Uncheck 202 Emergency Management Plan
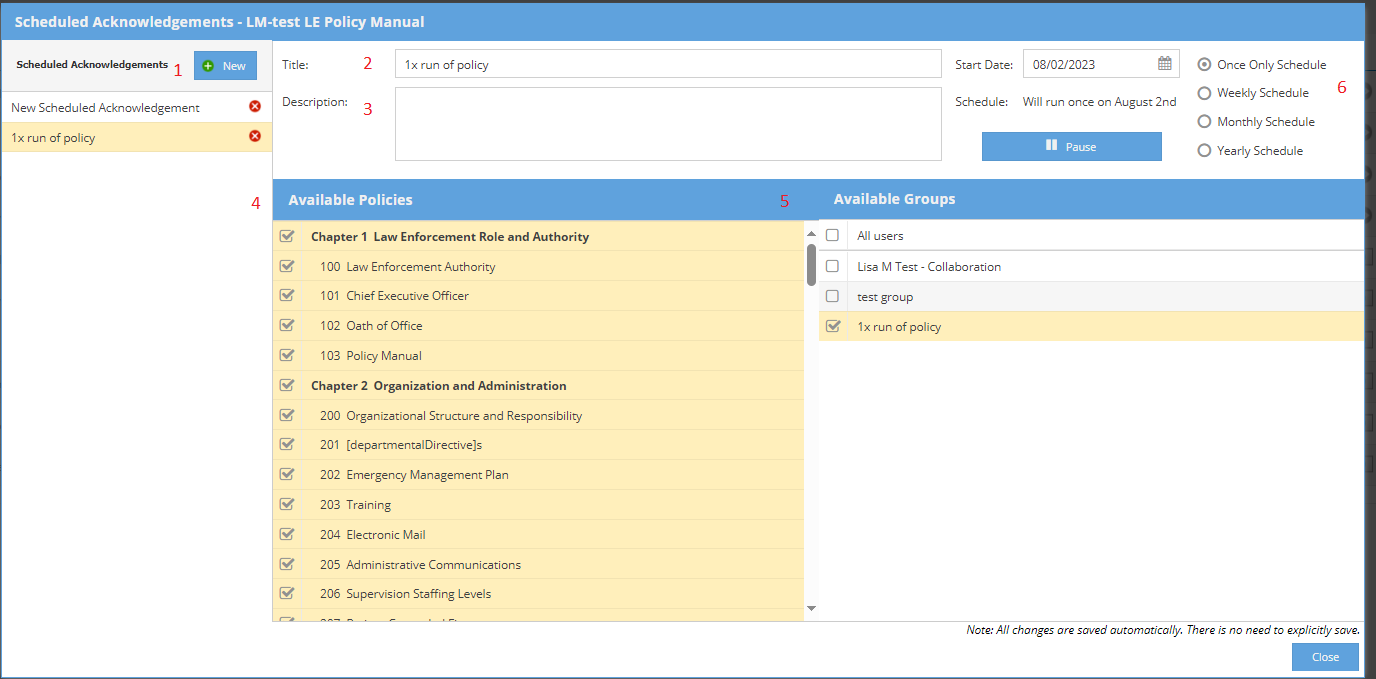Screen dimensions: 1376x679 point(287,474)
